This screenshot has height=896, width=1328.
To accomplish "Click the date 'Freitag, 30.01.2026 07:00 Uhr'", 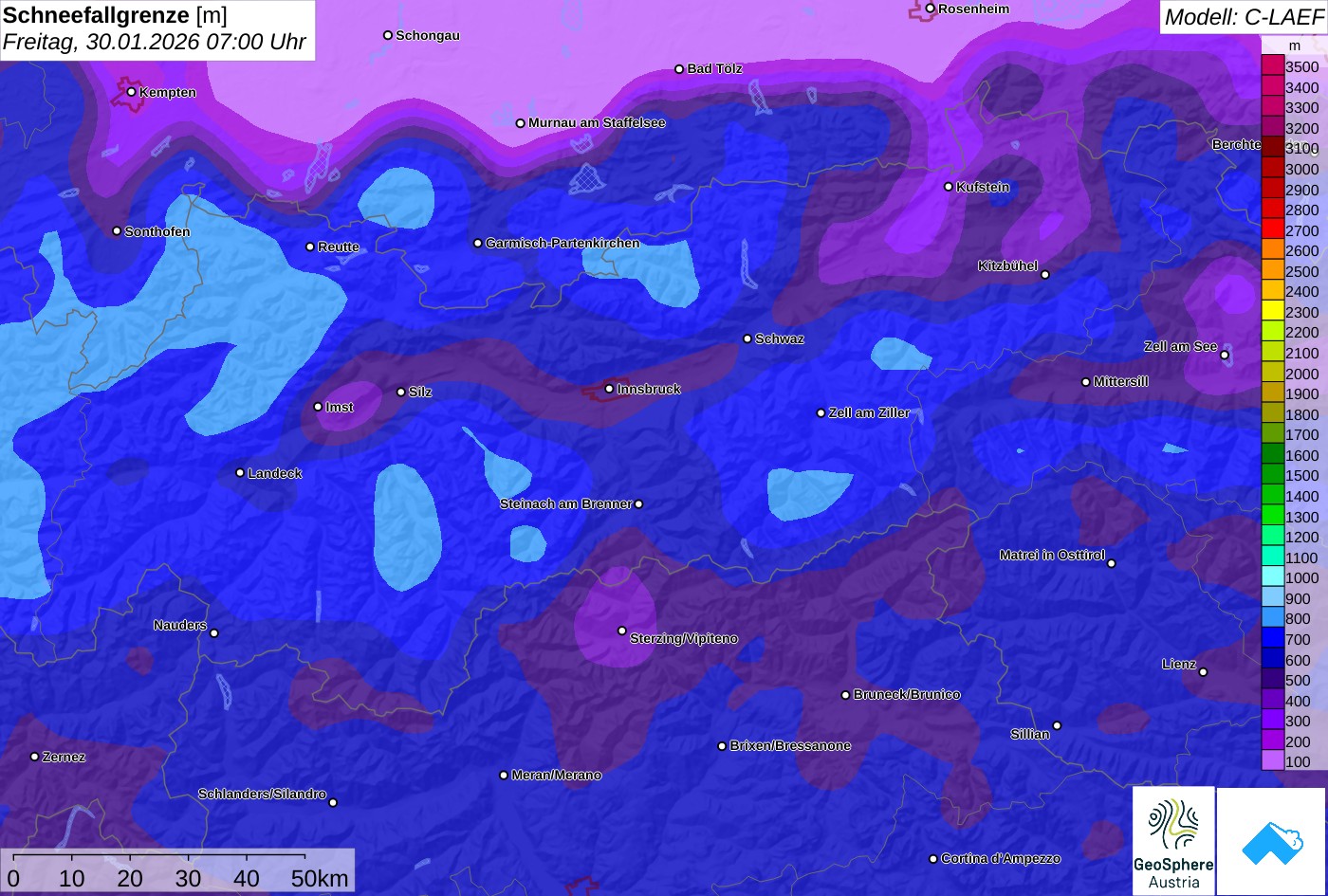I will (155, 43).
